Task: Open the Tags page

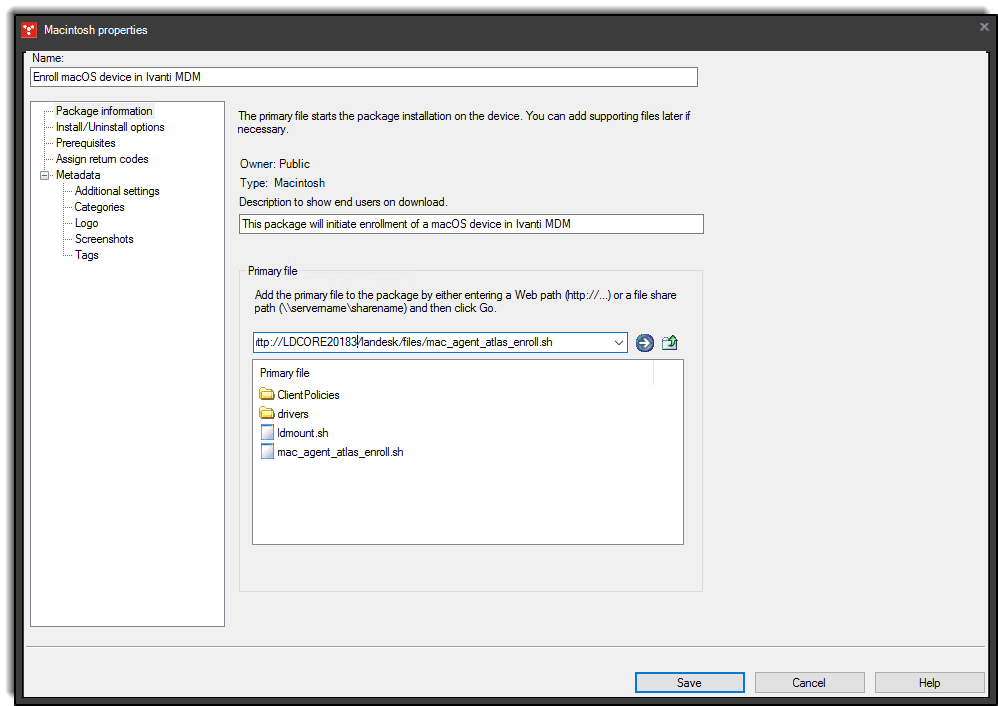Action: click(86, 255)
